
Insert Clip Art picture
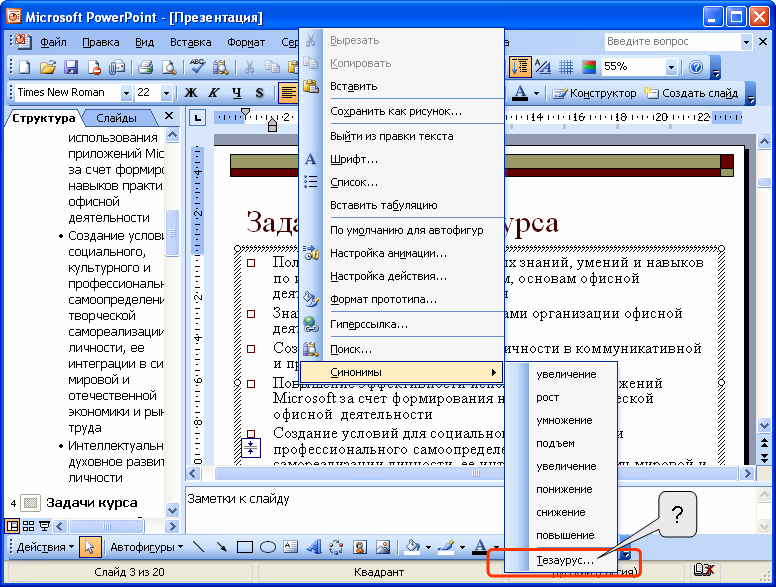pyautogui.click(x=360, y=547)
